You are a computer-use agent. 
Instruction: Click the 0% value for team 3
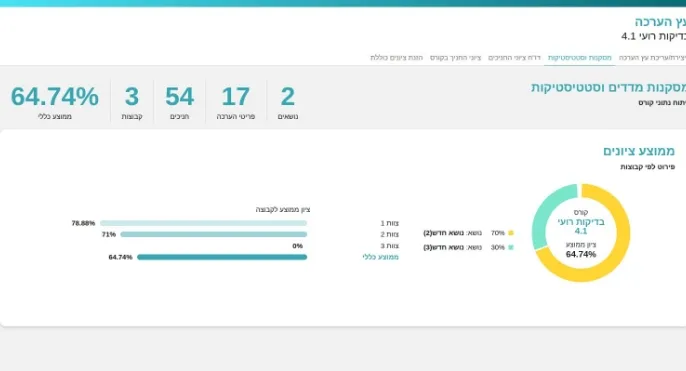[x=298, y=246]
